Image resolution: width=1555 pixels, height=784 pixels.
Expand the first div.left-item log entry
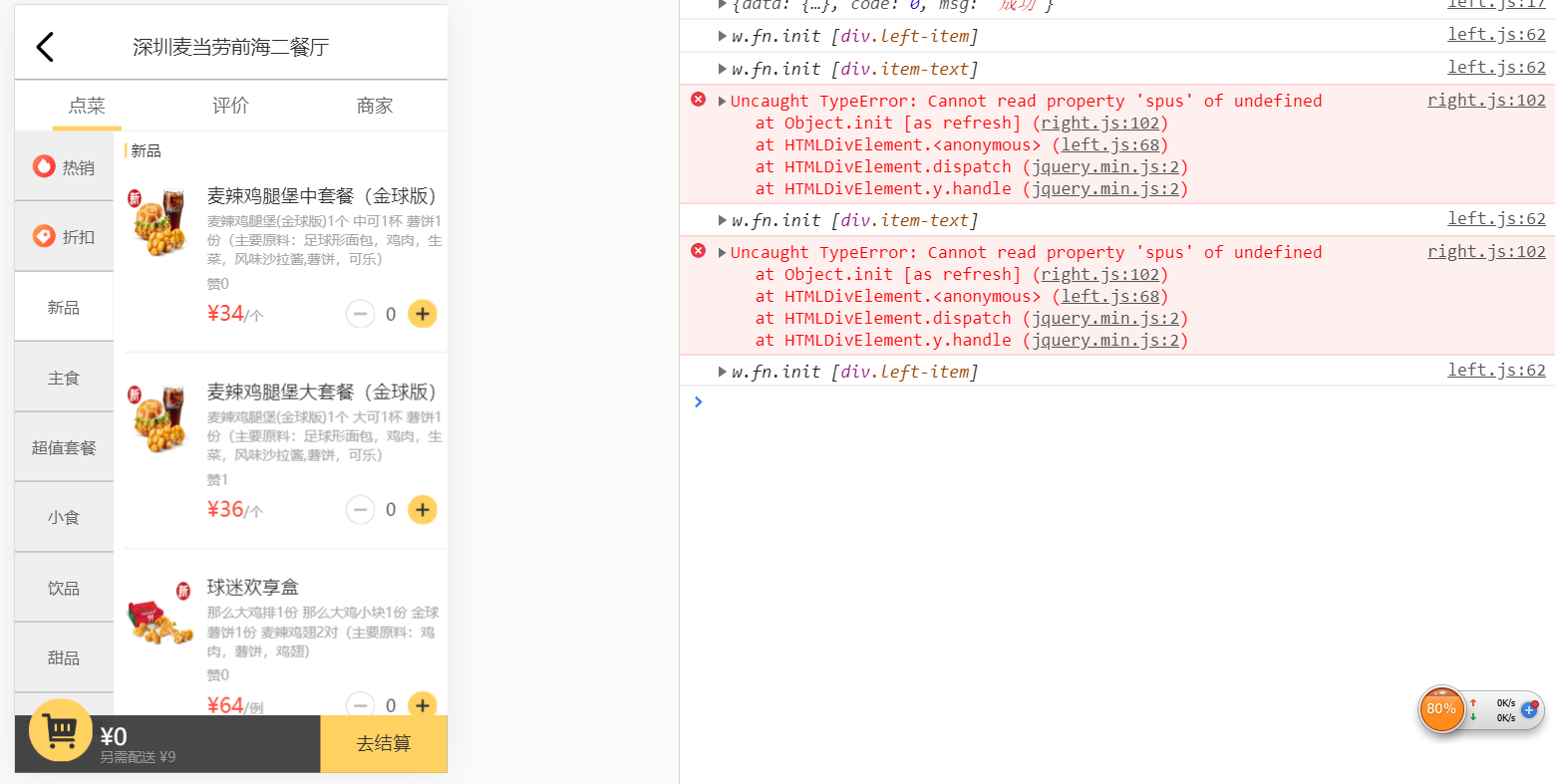tap(723, 36)
